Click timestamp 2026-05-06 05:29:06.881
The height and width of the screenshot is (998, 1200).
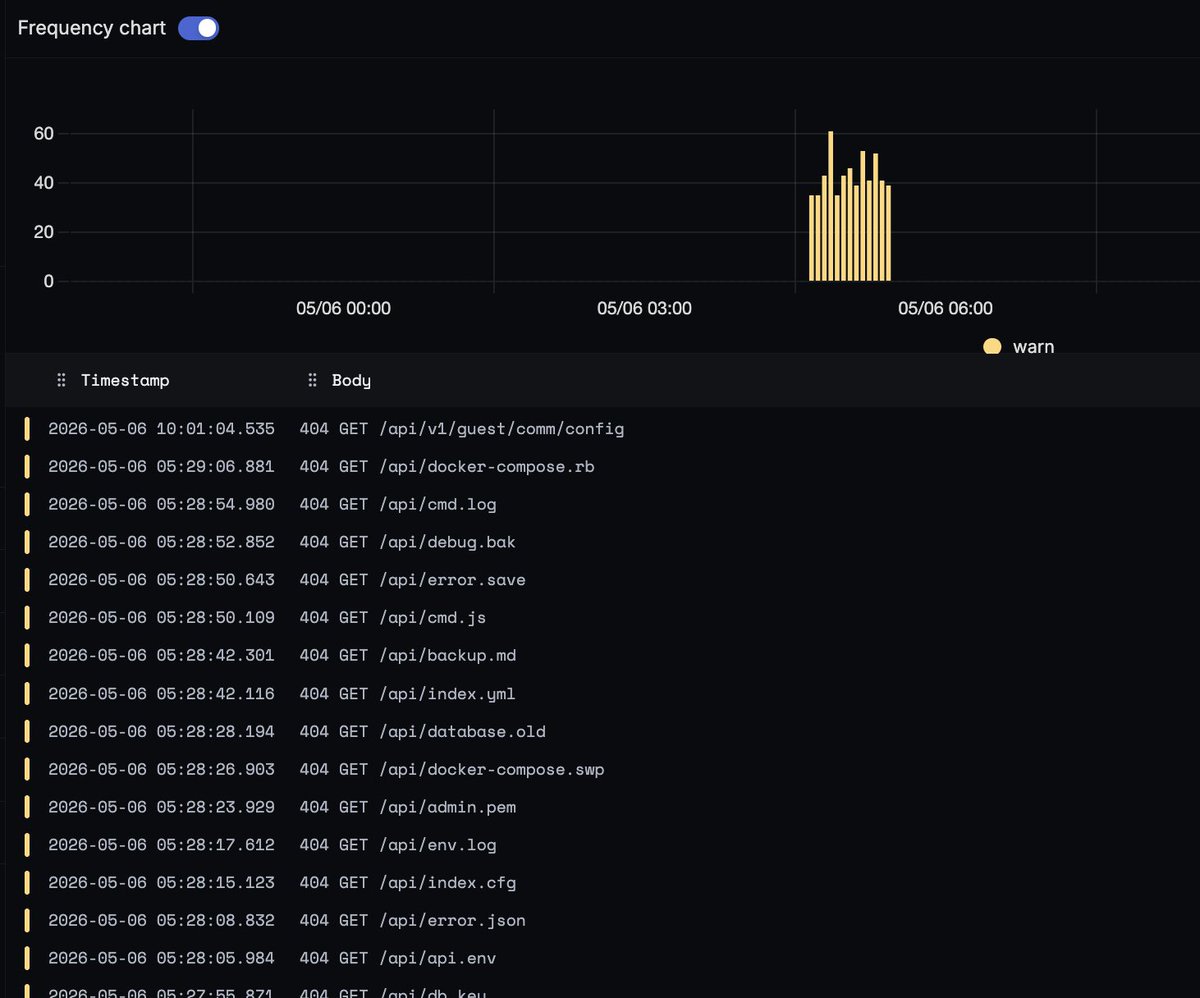pyautogui.click(x=161, y=467)
